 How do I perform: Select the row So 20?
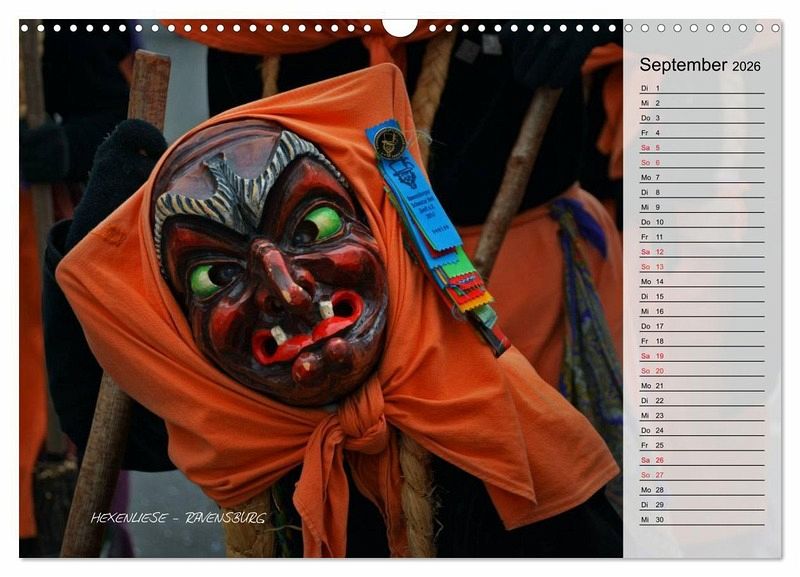[702, 371]
